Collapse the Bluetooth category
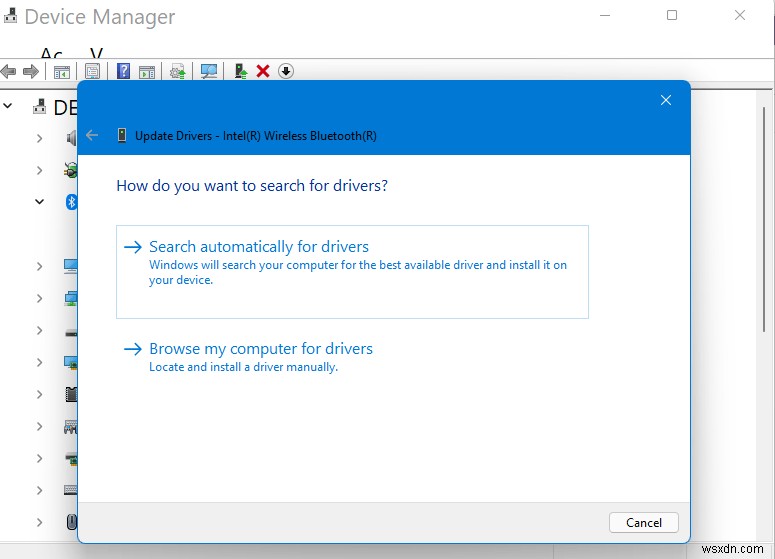 (40, 202)
